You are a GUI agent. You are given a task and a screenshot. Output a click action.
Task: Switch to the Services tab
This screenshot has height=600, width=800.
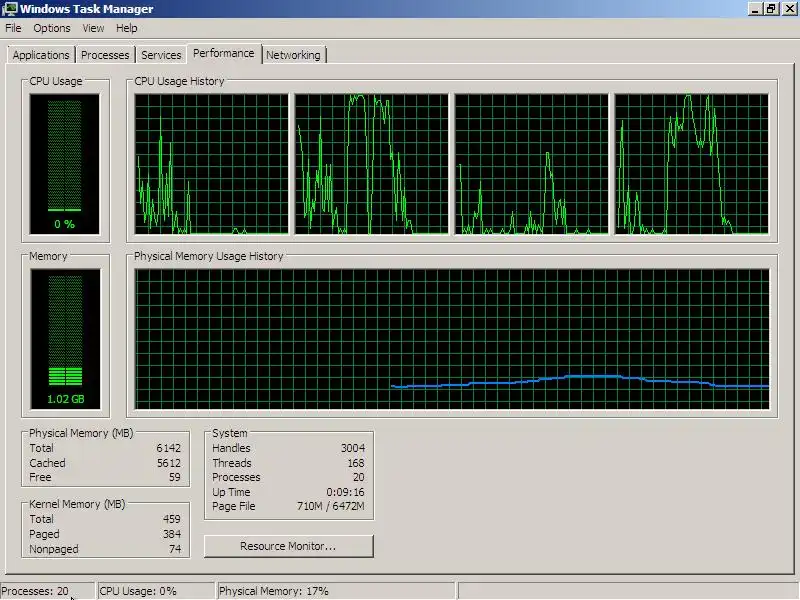[161, 55]
